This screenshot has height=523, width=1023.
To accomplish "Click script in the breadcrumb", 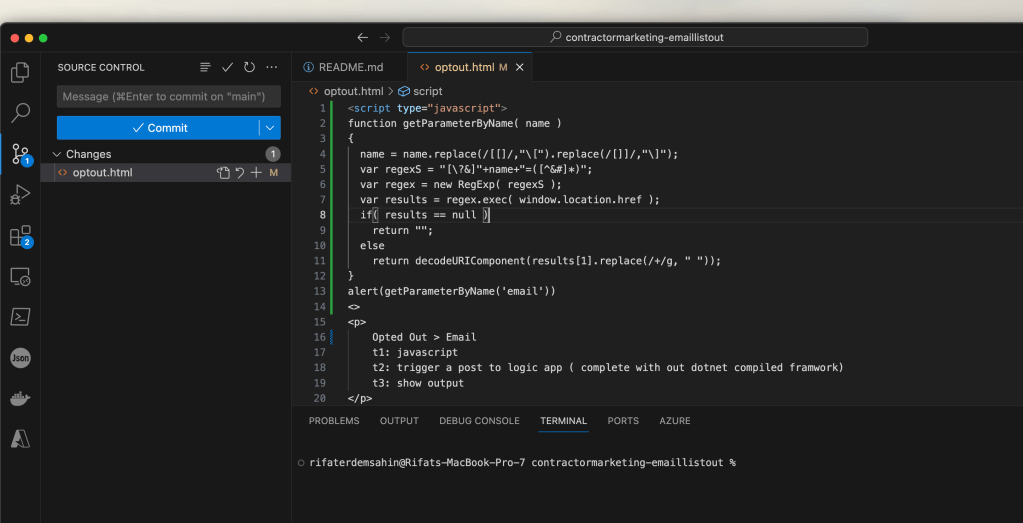I will click(427, 91).
